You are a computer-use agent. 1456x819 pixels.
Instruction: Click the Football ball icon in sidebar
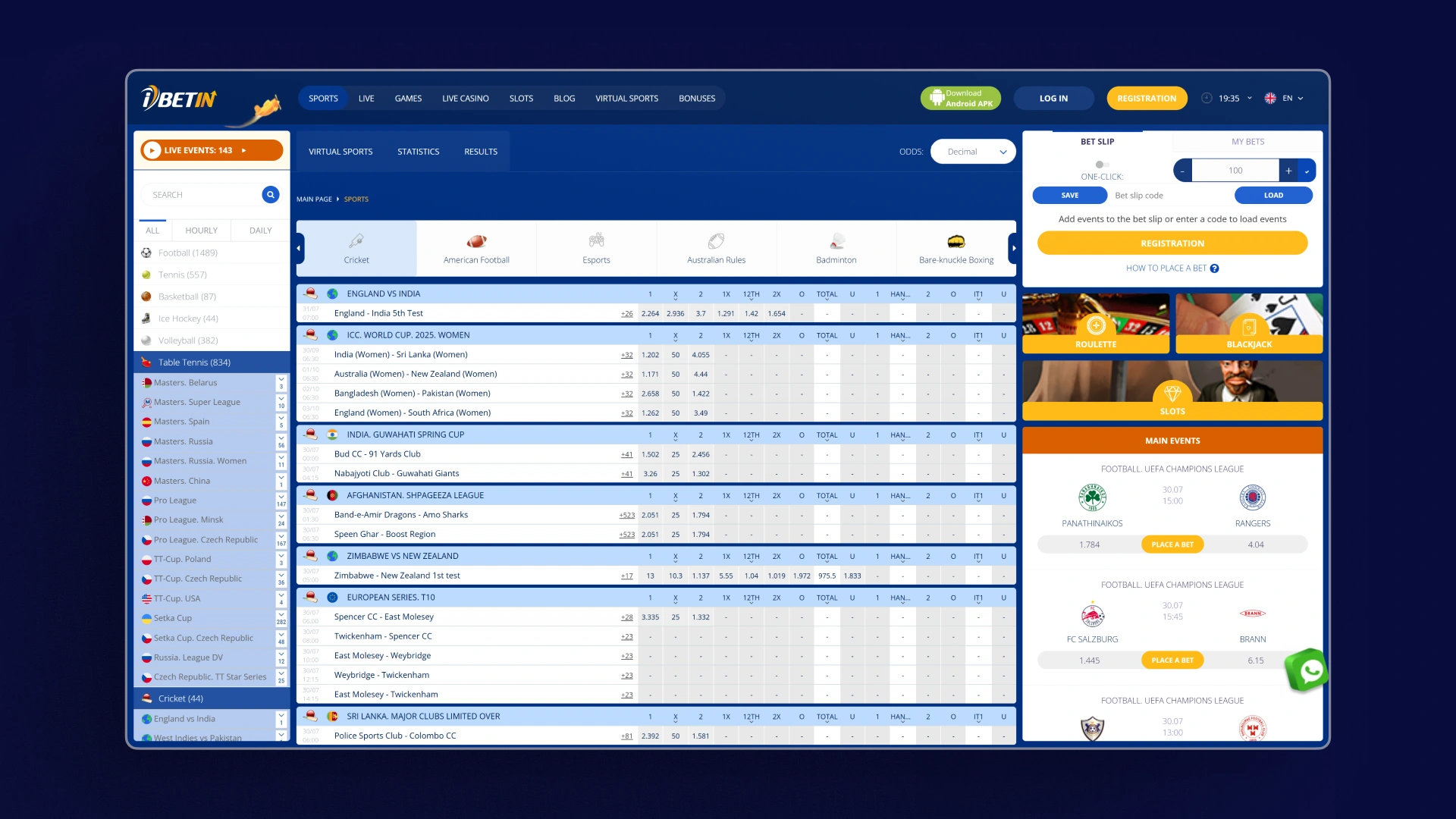146,253
